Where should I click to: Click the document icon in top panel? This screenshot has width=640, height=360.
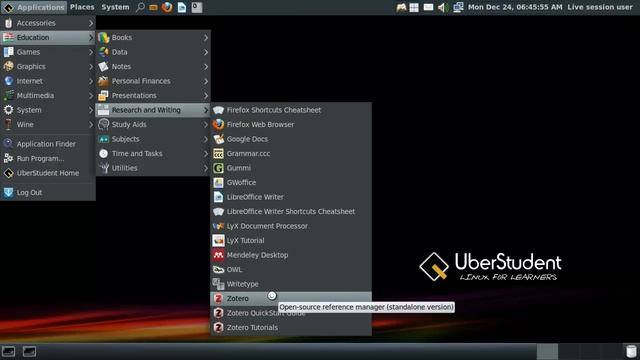[x=182, y=7]
